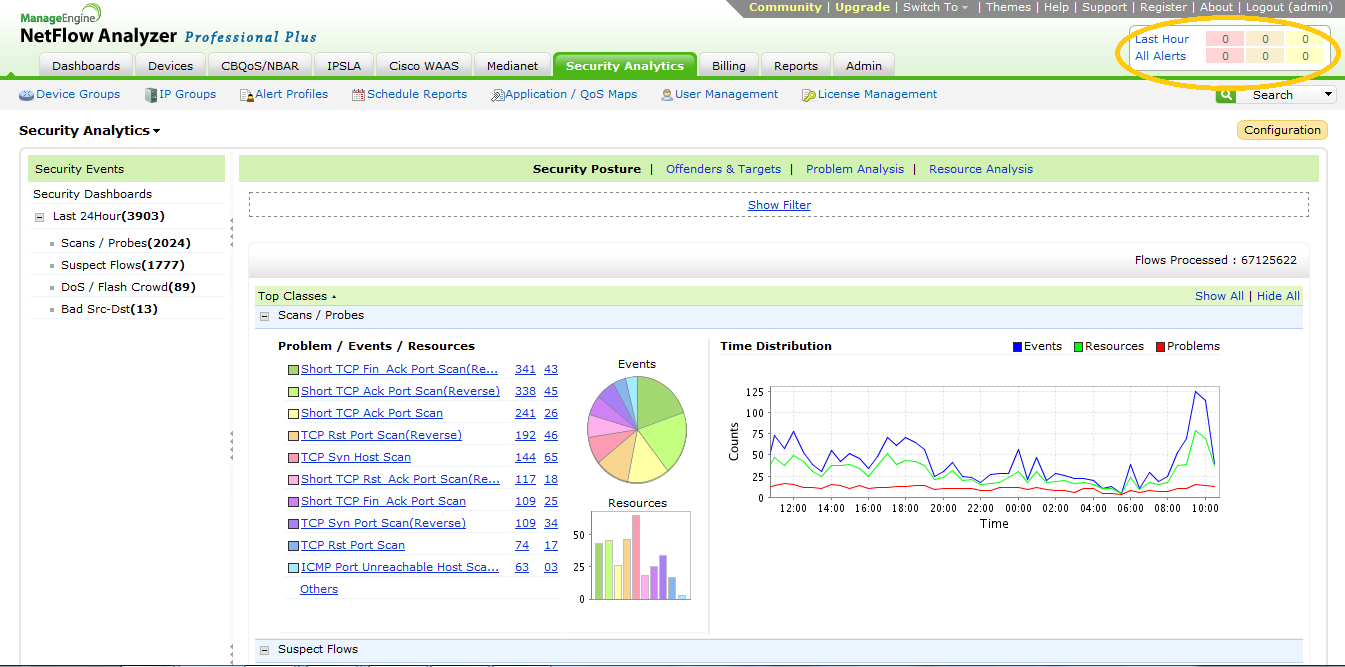Open the Medianet tab

click(x=513, y=66)
